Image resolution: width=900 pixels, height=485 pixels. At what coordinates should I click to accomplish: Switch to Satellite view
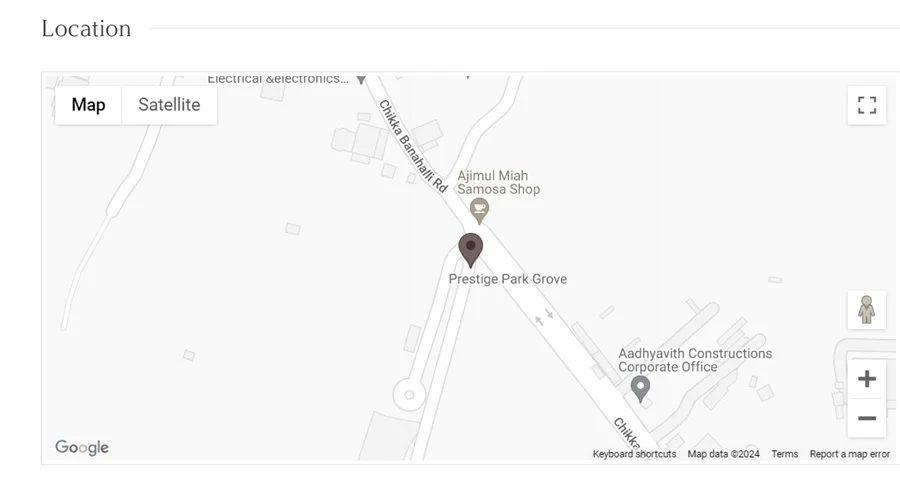point(169,105)
